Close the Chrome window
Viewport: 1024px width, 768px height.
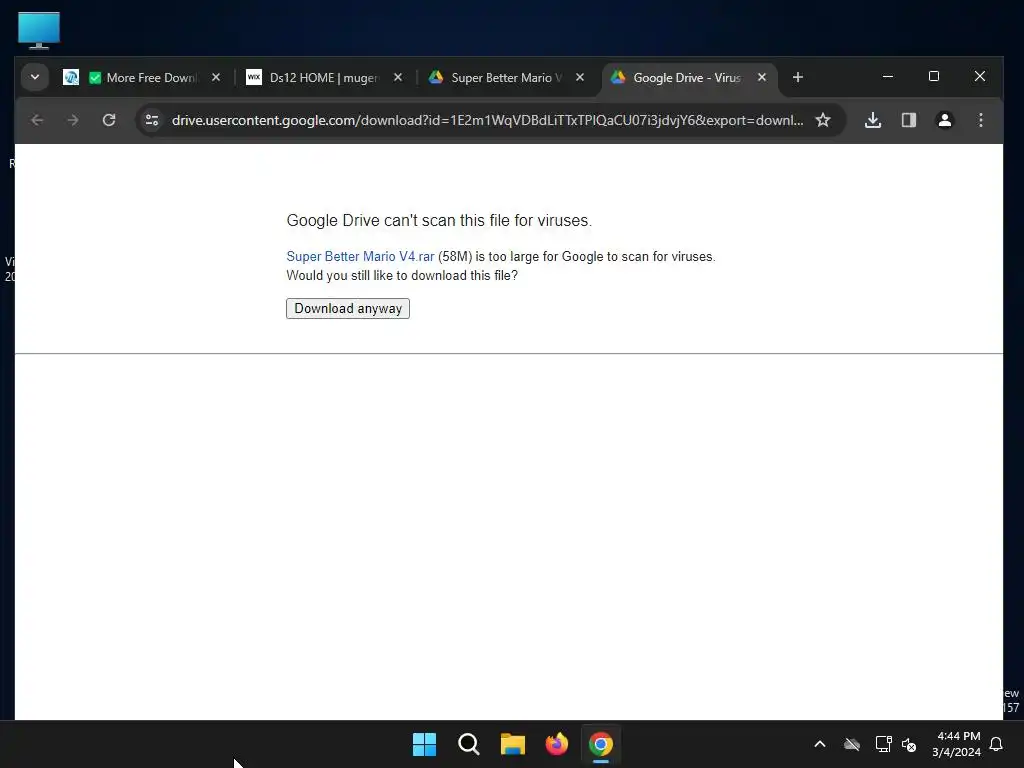point(980,76)
